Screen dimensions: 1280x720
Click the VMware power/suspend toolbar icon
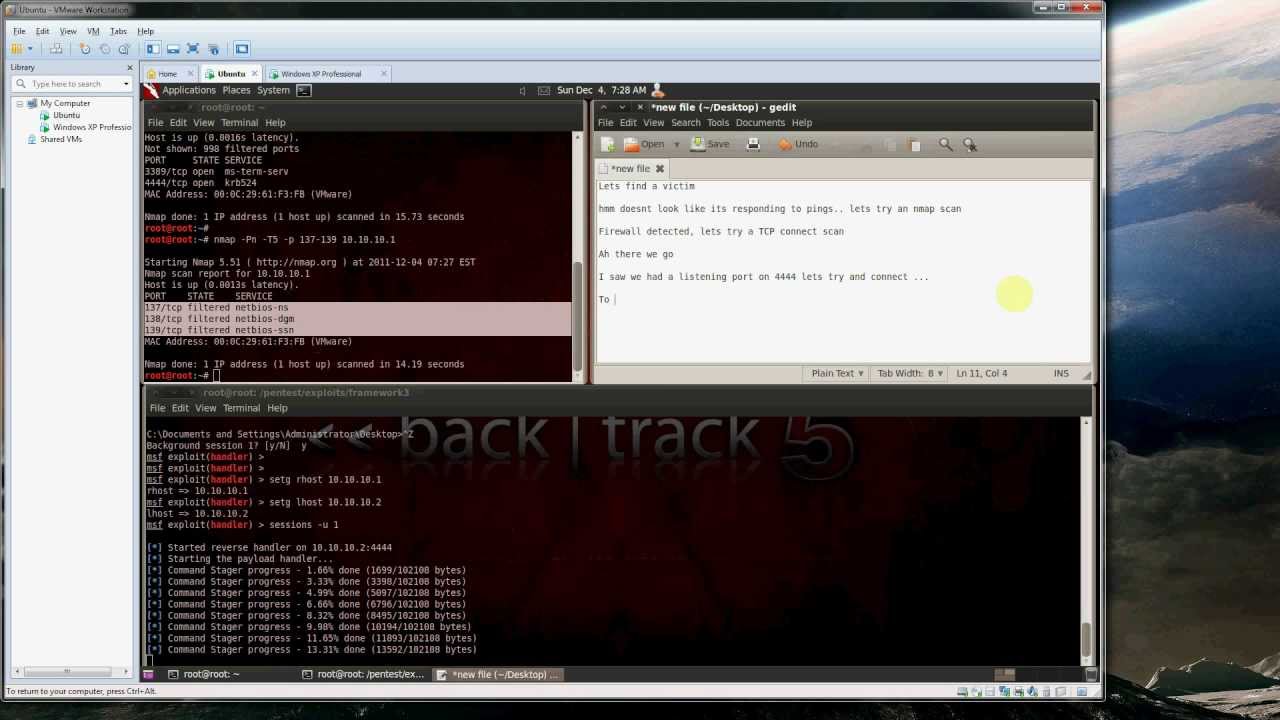(17, 48)
